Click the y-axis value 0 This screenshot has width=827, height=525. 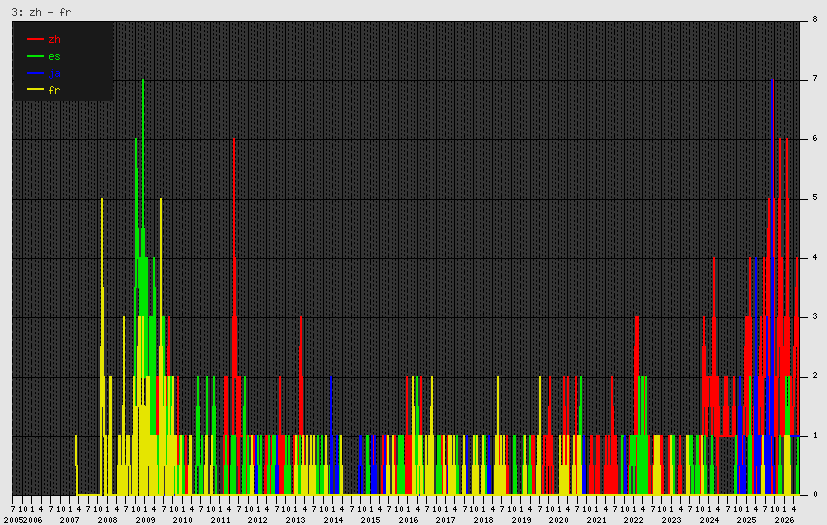[815, 494]
